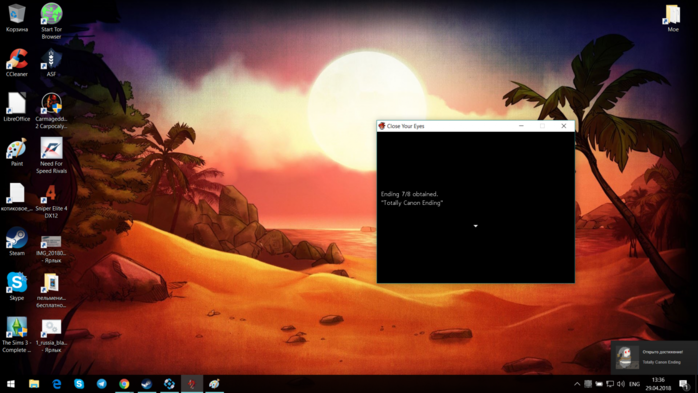Select the Paint desktop shortcut

pyautogui.click(x=17, y=152)
